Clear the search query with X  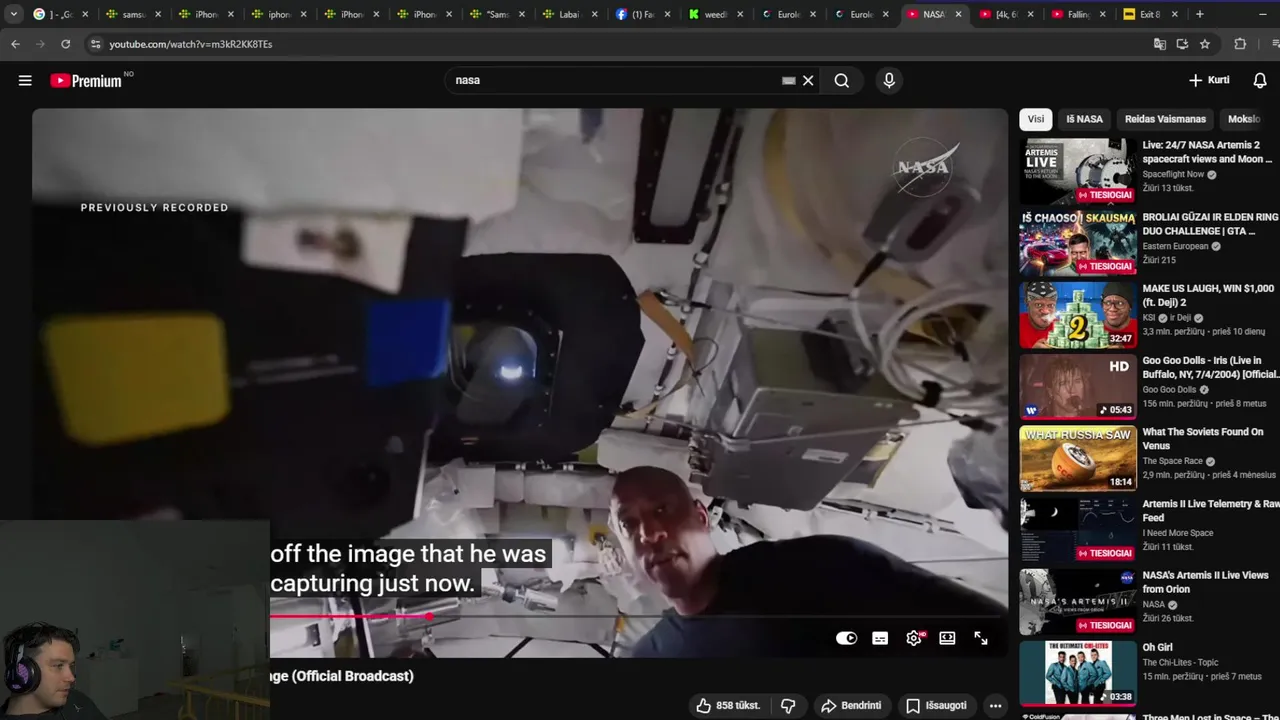coord(808,81)
